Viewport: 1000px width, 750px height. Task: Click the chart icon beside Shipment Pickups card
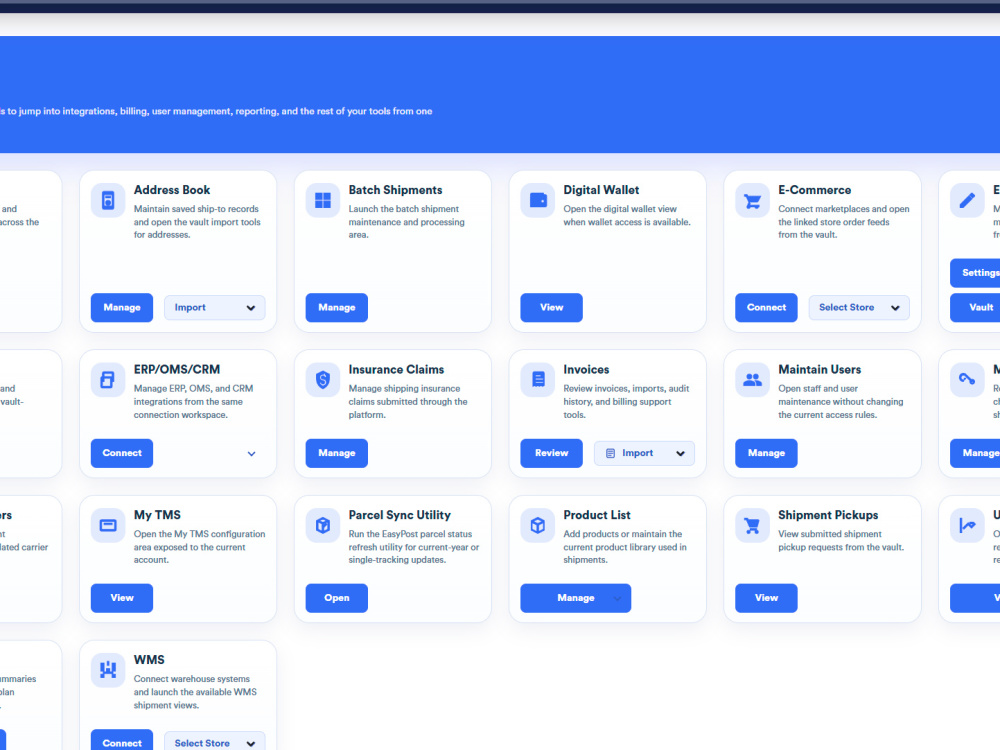tap(967, 526)
